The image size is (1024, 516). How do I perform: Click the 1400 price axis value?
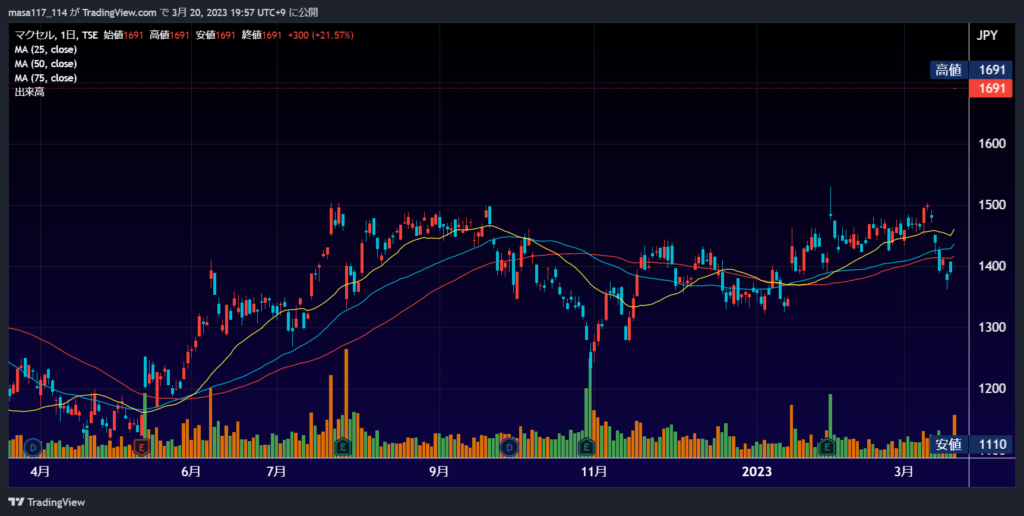[991, 266]
